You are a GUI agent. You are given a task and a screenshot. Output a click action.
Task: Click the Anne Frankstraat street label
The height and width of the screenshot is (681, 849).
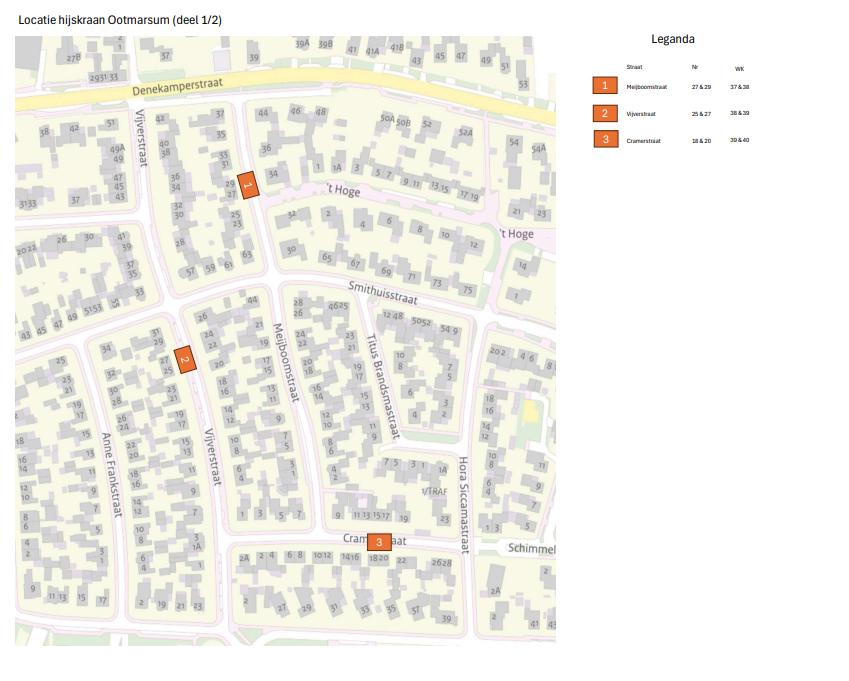(112, 475)
